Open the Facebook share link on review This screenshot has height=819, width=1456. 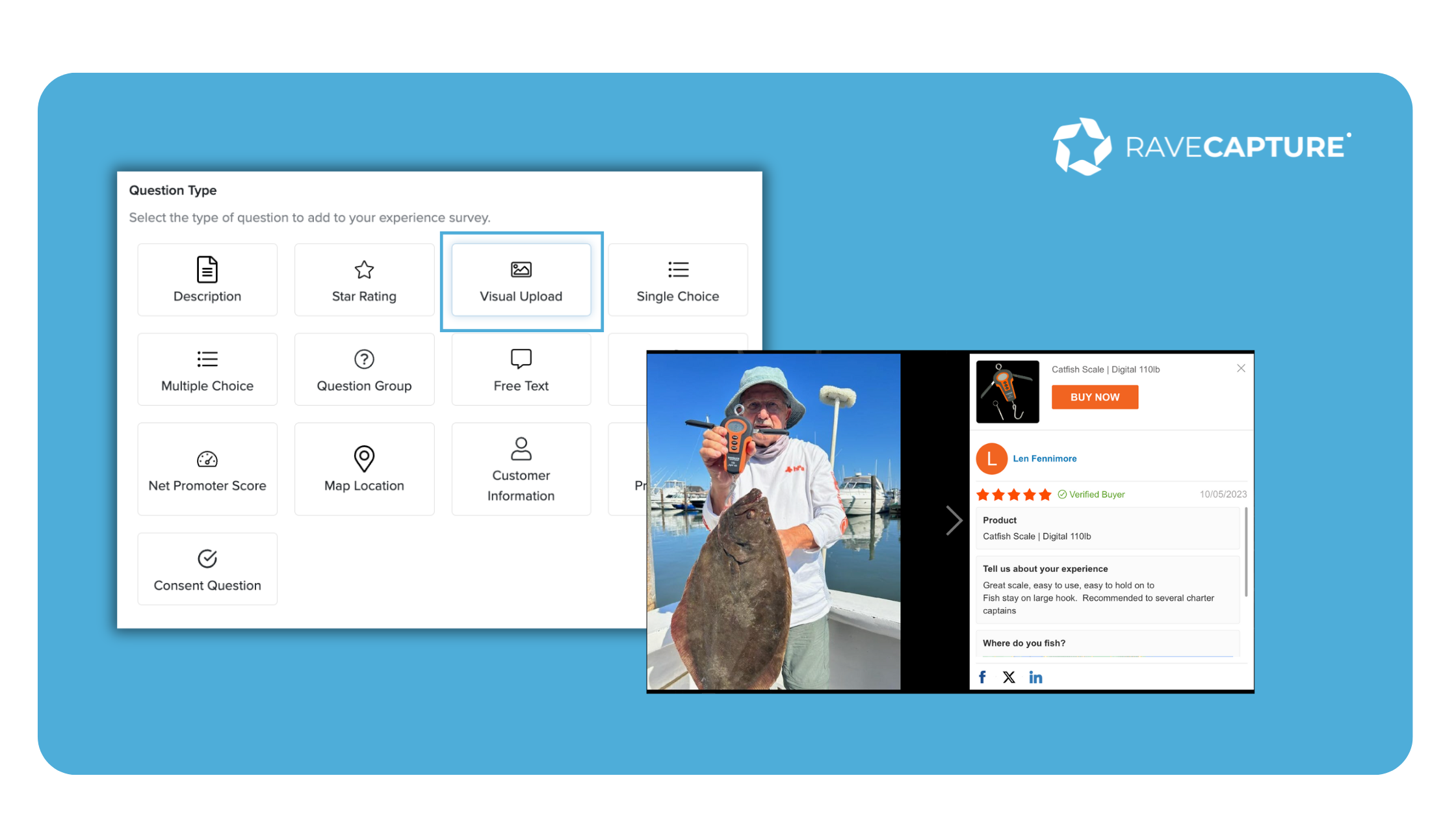click(983, 677)
